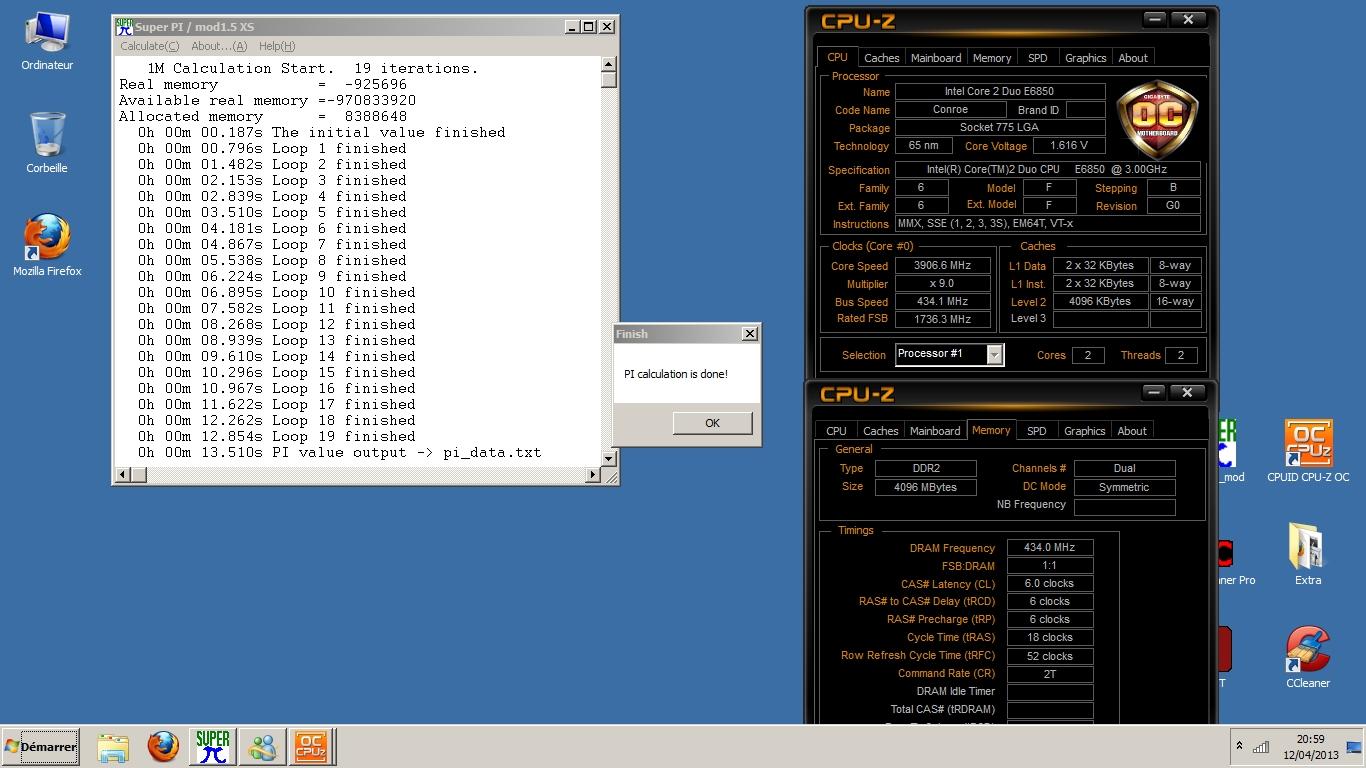Screen dimensions: 1366x768
Task: Click the PI value output pi_data.txt line
Action: tap(340, 452)
